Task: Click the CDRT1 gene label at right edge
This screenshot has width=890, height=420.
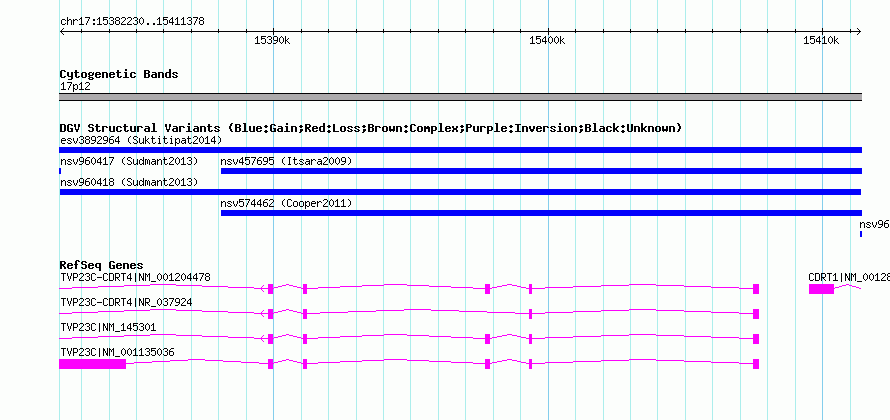Action: pyautogui.click(x=849, y=278)
